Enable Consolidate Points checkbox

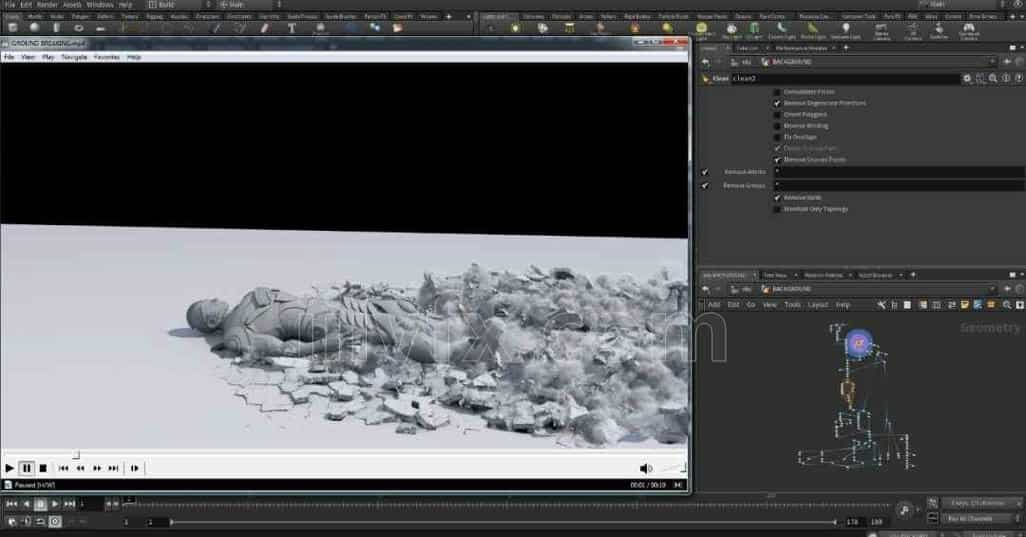click(777, 92)
